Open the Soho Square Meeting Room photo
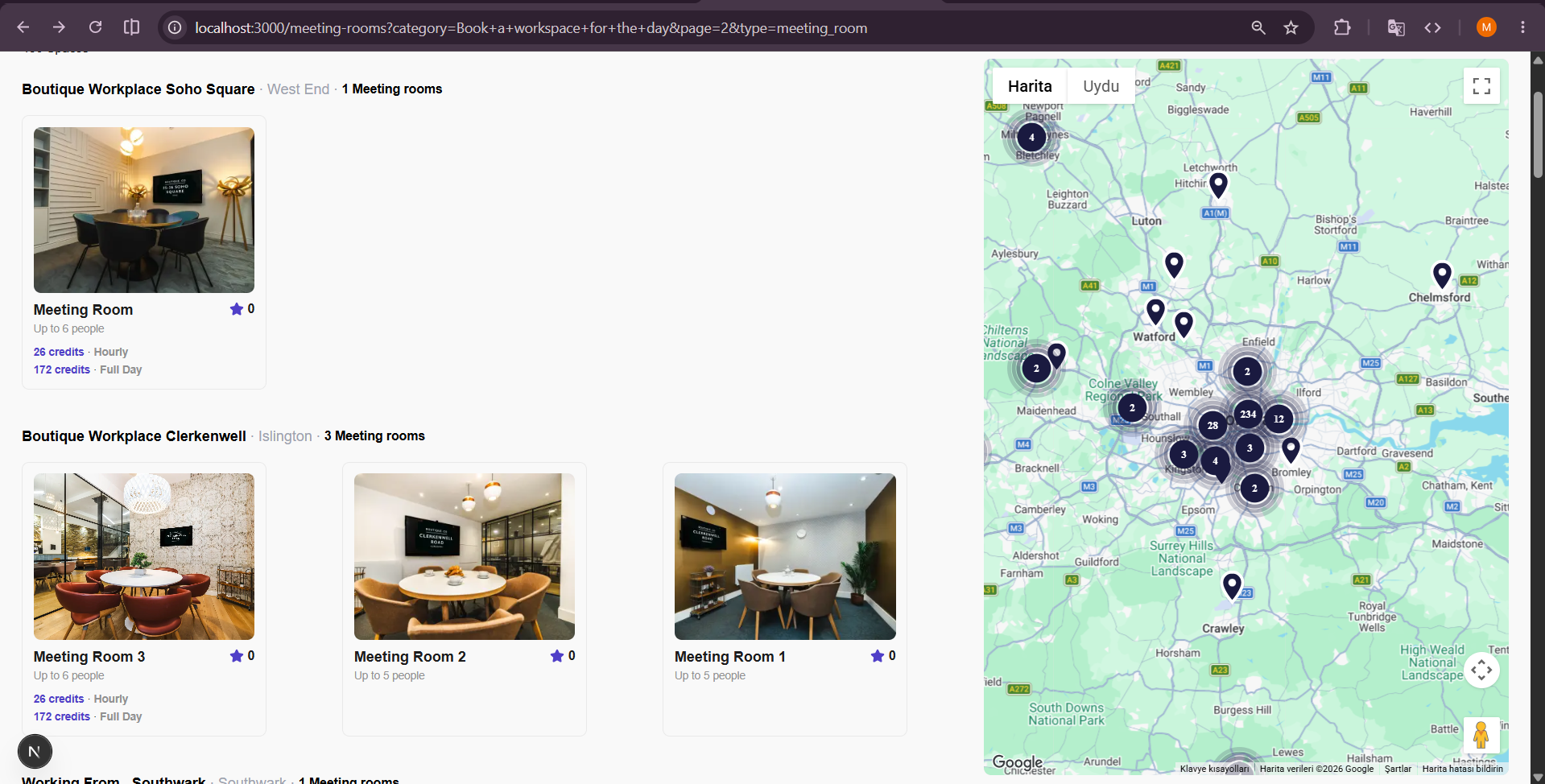The image size is (1545, 784). (144, 210)
